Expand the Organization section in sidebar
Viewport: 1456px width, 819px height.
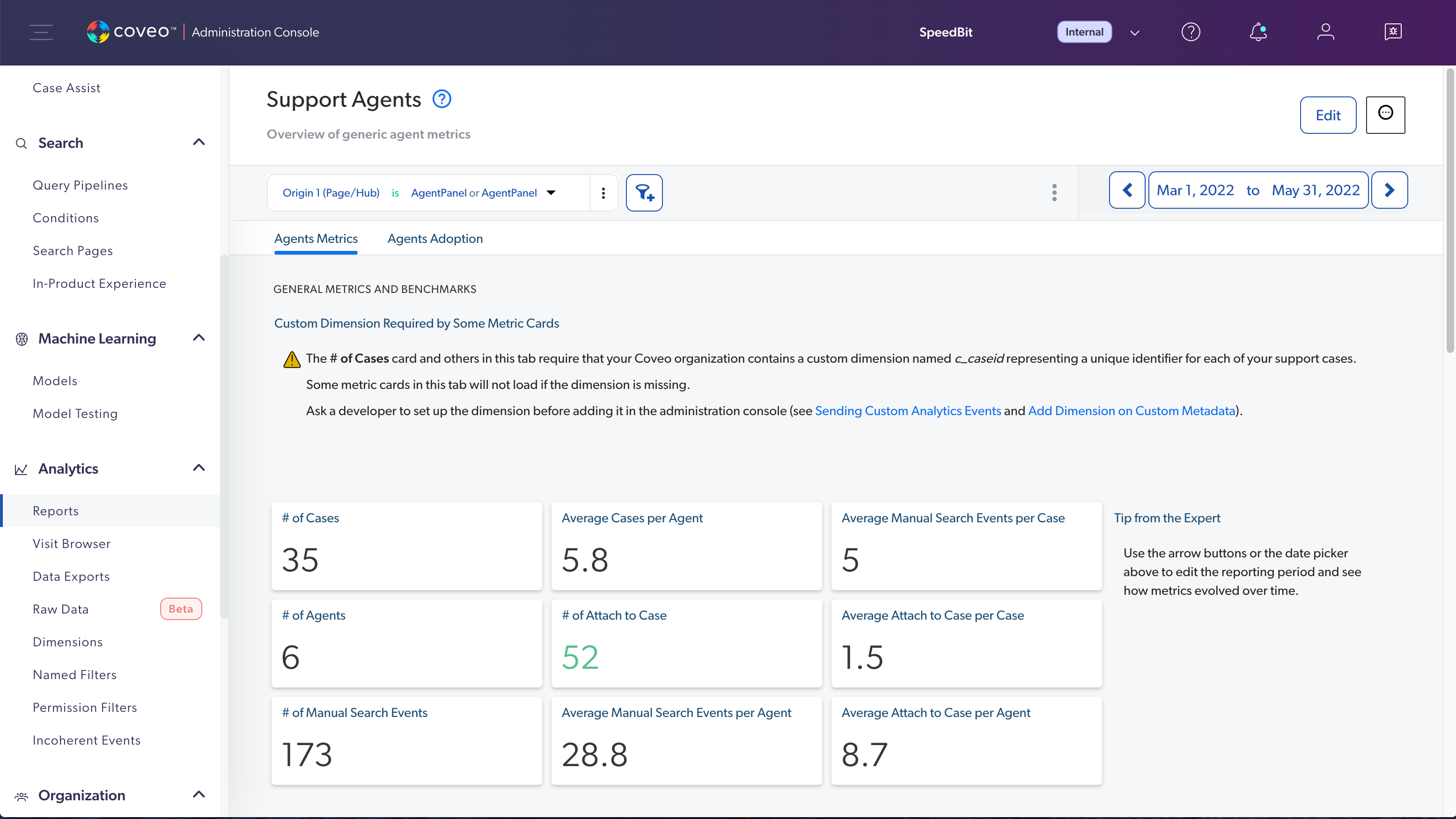(198, 795)
